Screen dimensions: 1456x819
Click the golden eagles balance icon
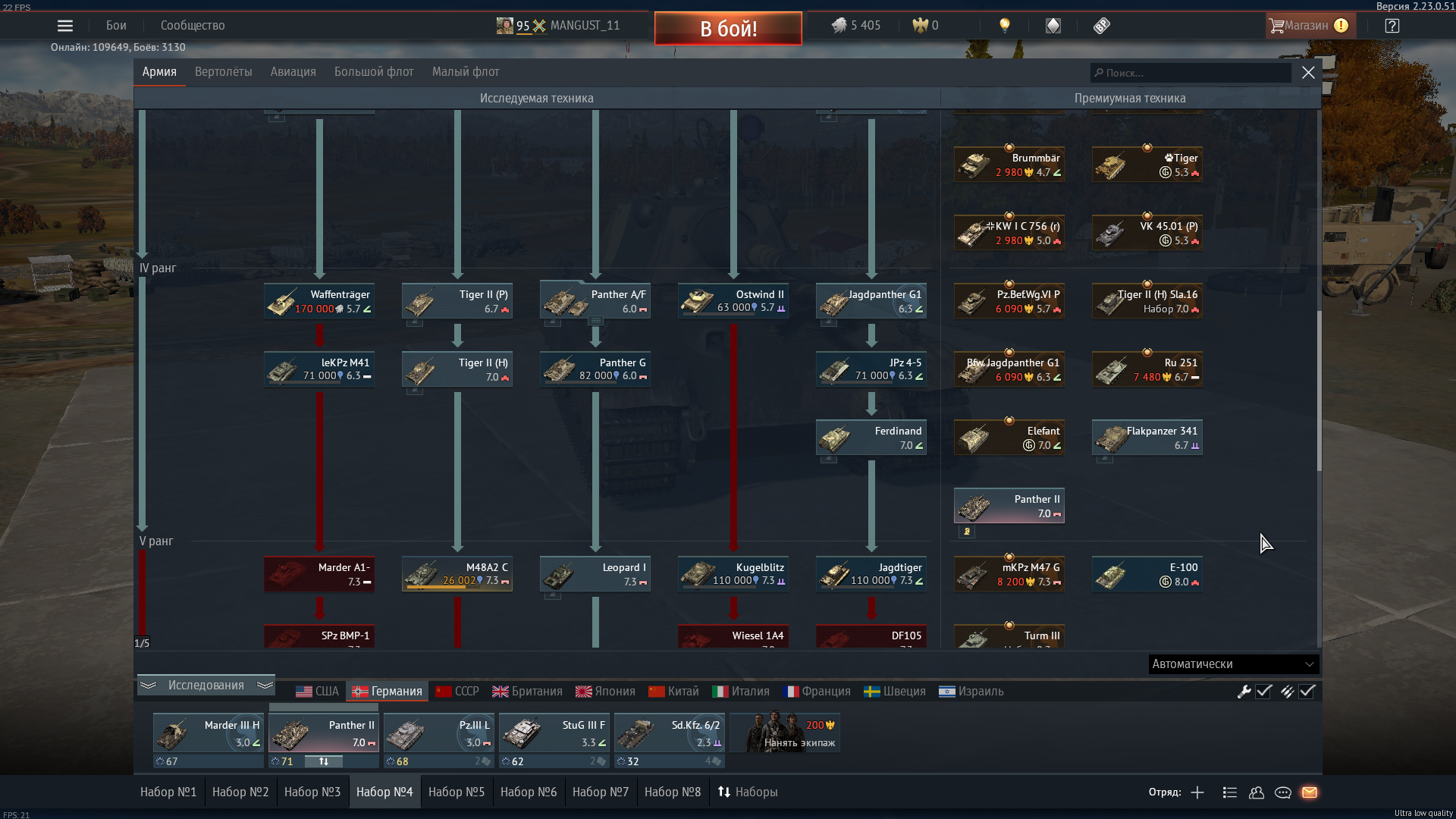point(921,26)
